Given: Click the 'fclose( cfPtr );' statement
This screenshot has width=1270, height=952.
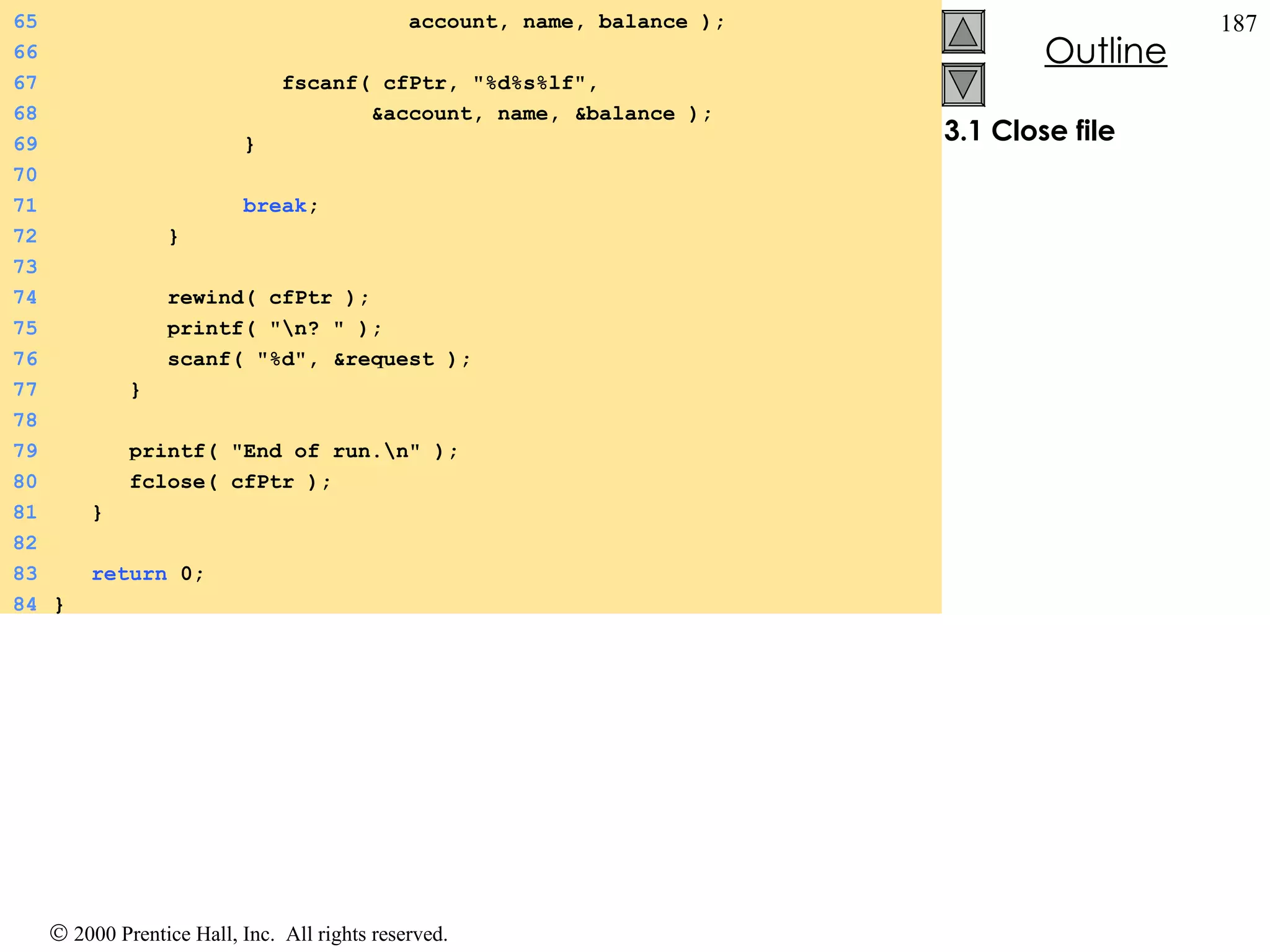Looking at the screenshot, I should click(231, 482).
